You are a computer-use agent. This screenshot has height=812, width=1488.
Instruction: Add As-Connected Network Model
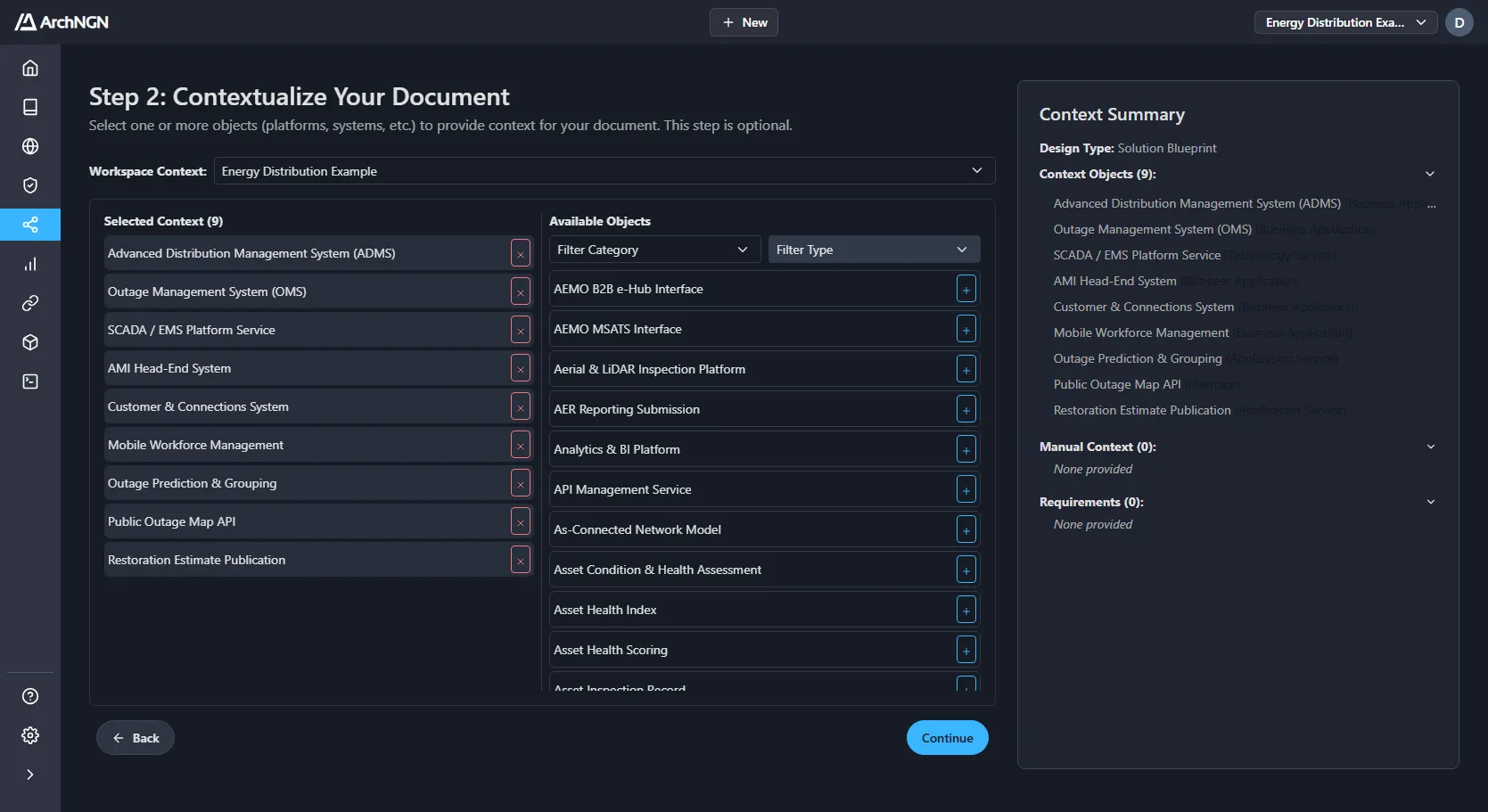pos(966,529)
